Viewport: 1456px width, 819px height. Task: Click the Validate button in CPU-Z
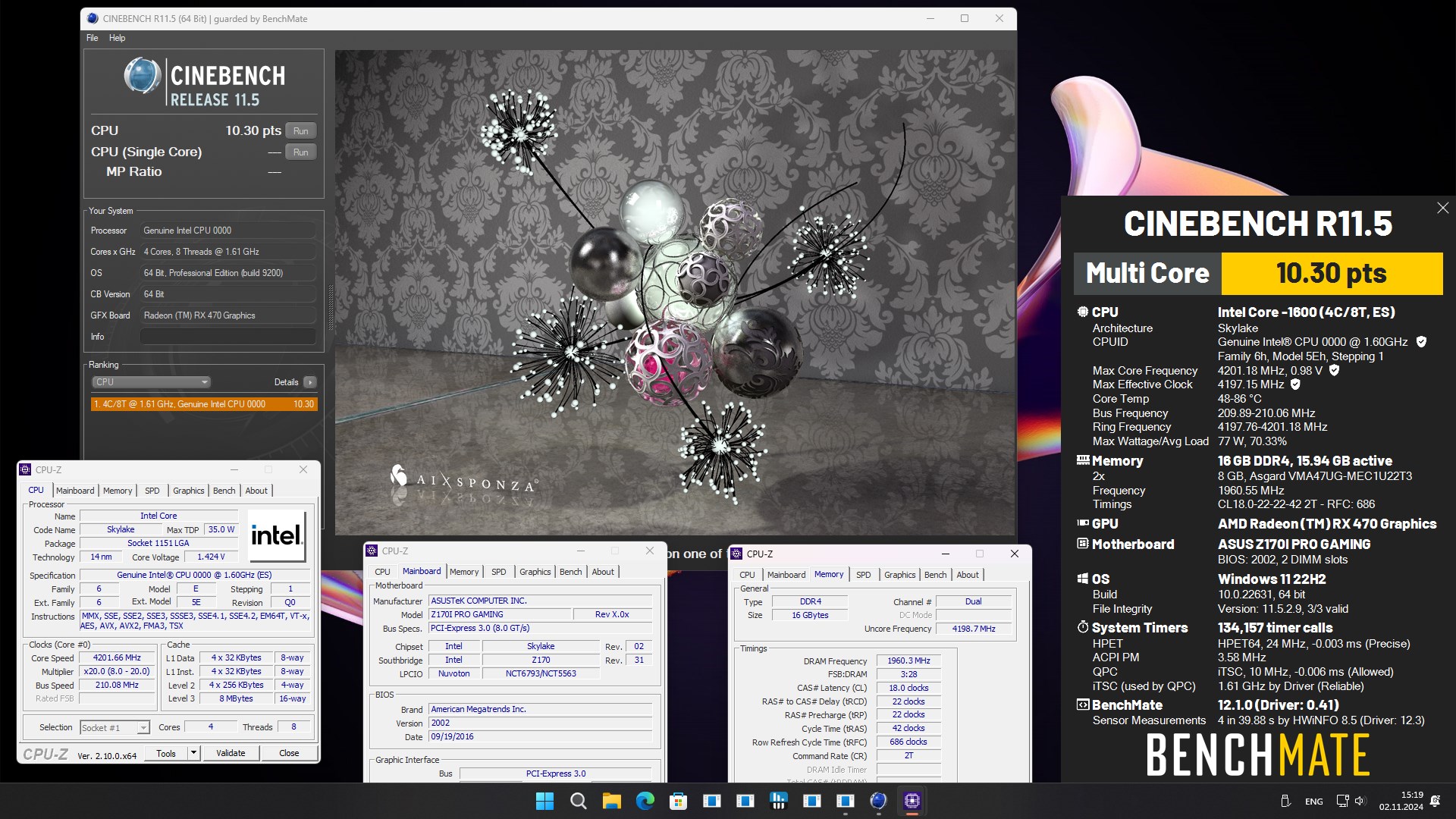click(231, 753)
